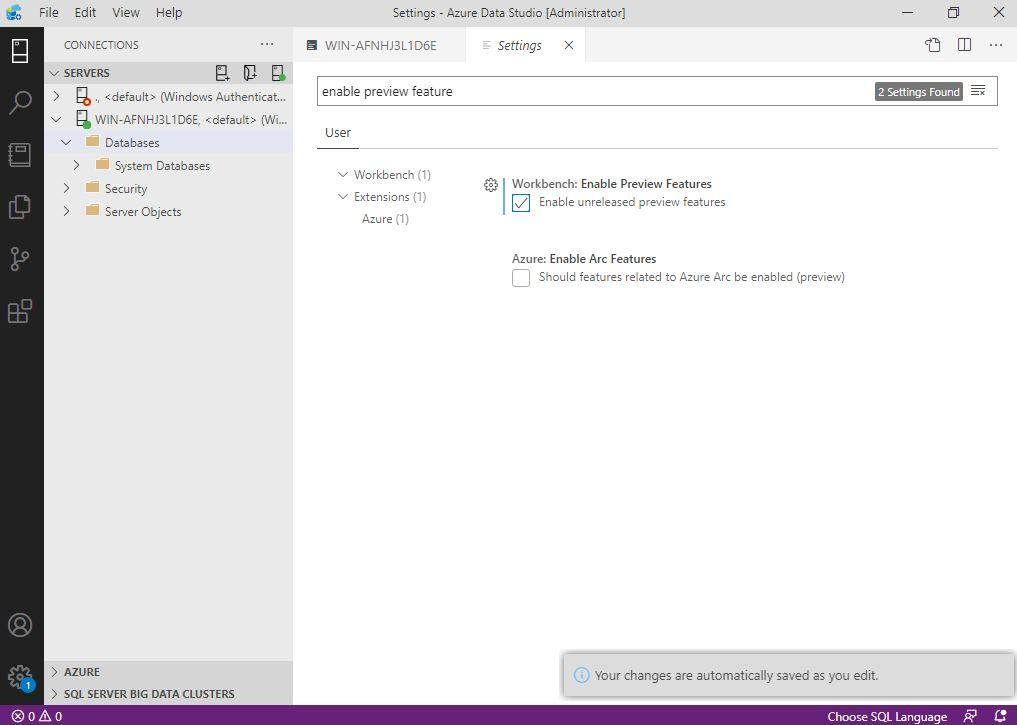Screen dimensions: 1017x725
Task: Split the editor to the right
Action: click(x=964, y=45)
